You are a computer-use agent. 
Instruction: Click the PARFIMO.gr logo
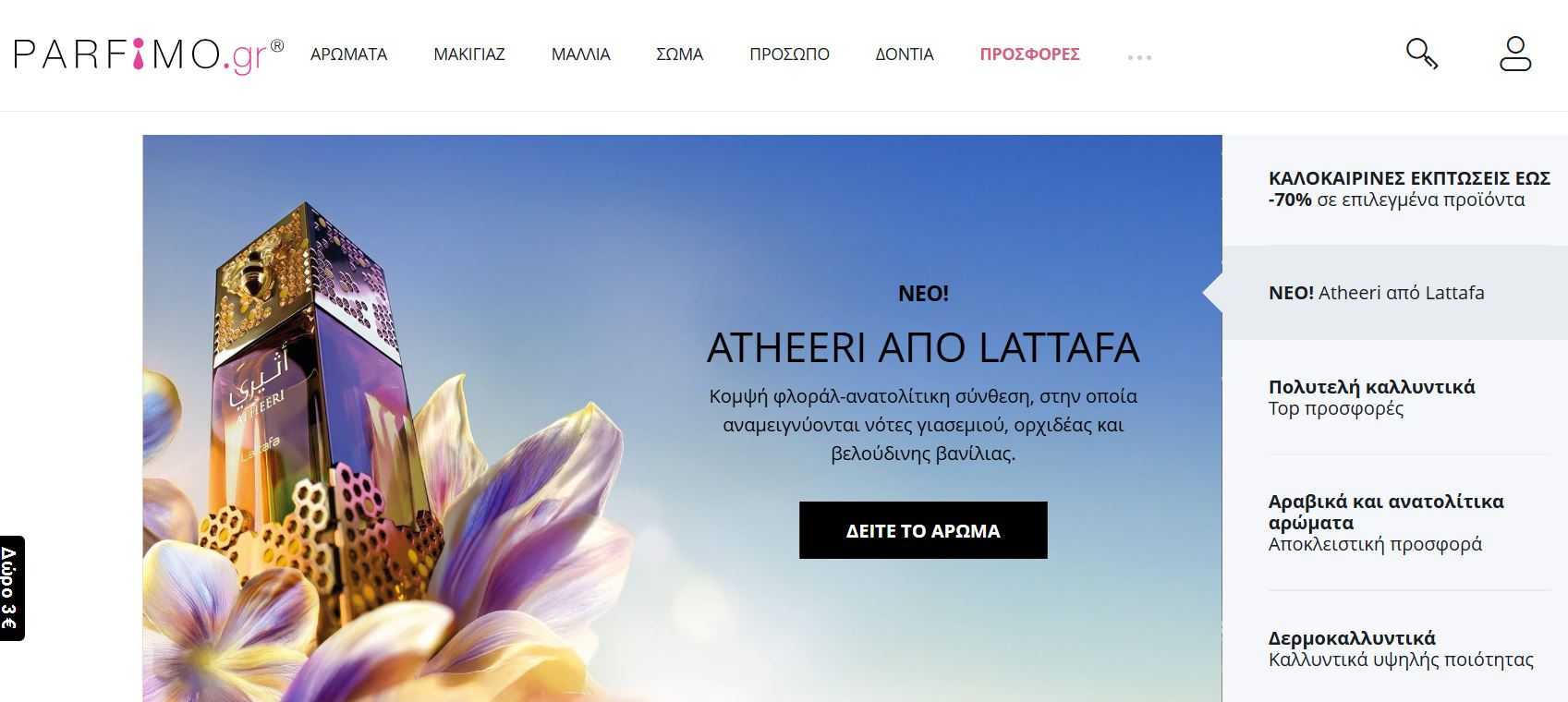click(149, 54)
